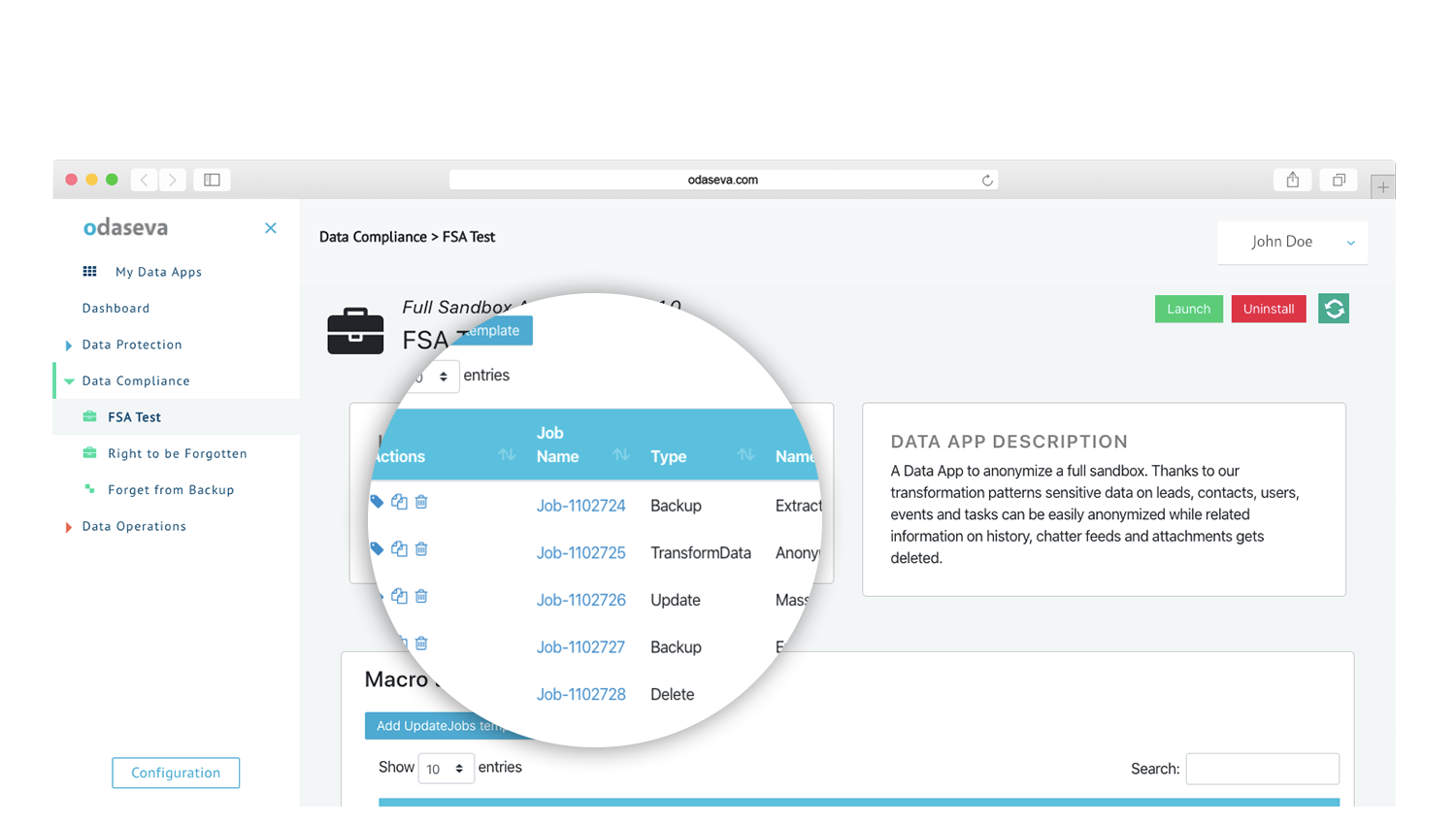Launch the FSA Test data app

1188,309
